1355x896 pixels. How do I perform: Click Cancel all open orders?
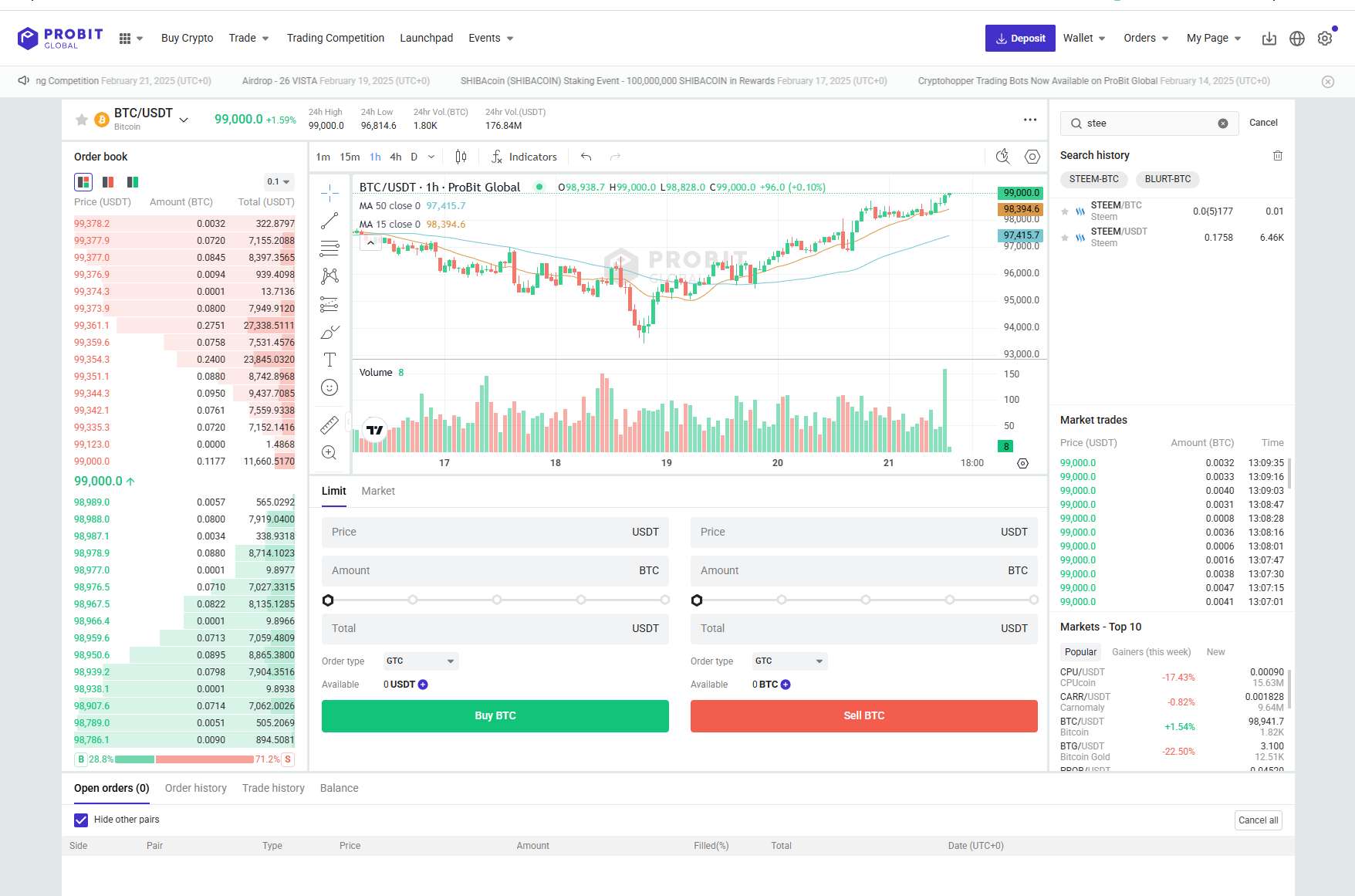[x=1259, y=820]
